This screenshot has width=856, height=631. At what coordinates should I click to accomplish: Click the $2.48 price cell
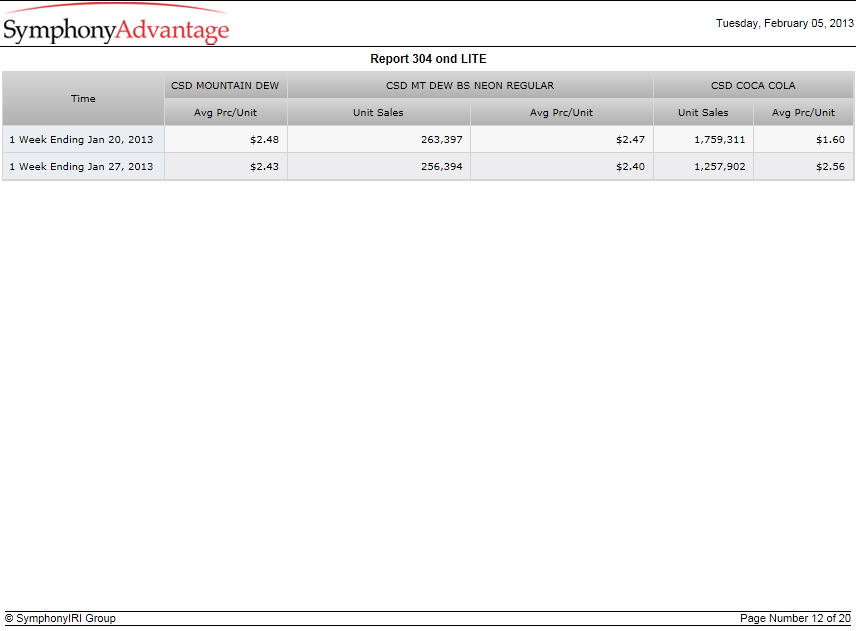pos(225,140)
